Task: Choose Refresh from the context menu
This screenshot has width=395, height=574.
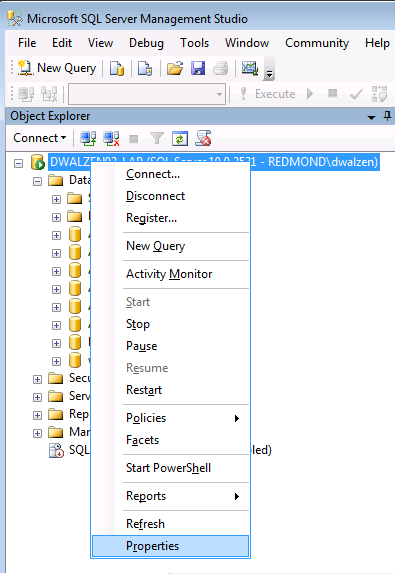Action: [x=171, y=524]
